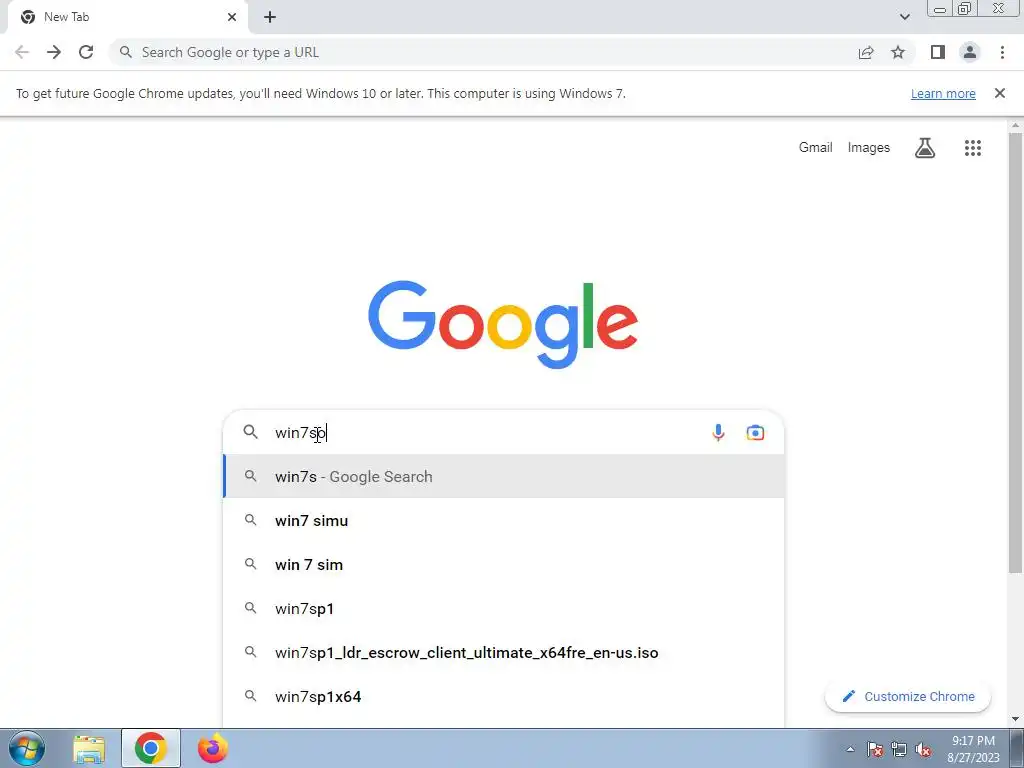Open the Images link
This screenshot has width=1024, height=768.
(x=869, y=148)
